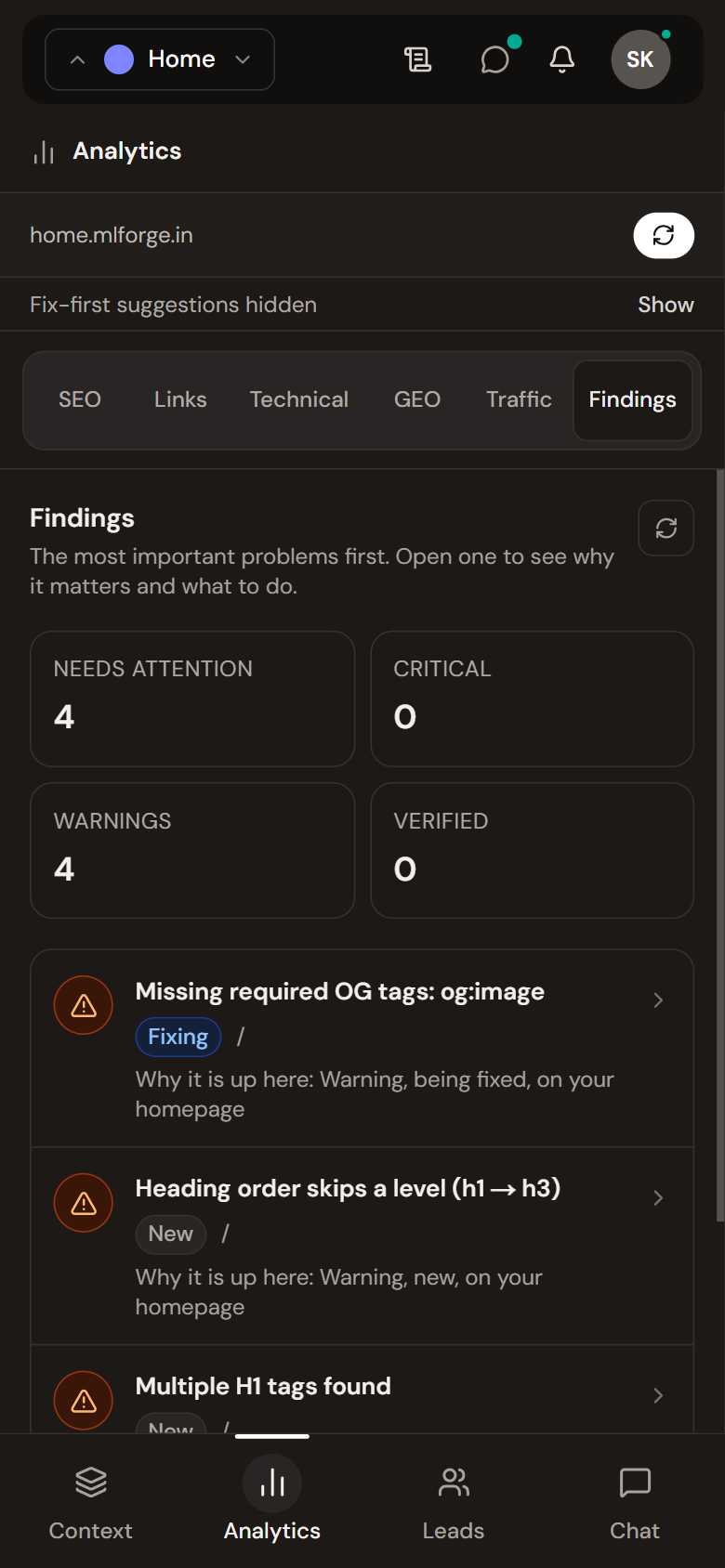The width and height of the screenshot is (725, 1568).
Task: Open the SK profile avatar
Action: [x=640, y=59]
